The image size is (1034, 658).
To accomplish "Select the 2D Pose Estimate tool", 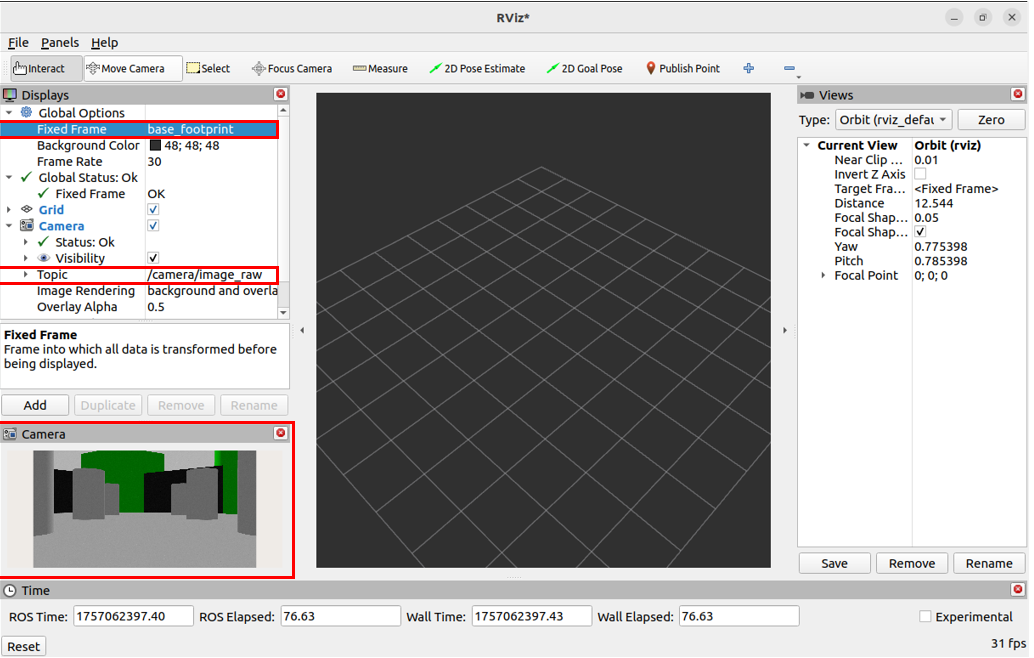I will pos(477,68).
